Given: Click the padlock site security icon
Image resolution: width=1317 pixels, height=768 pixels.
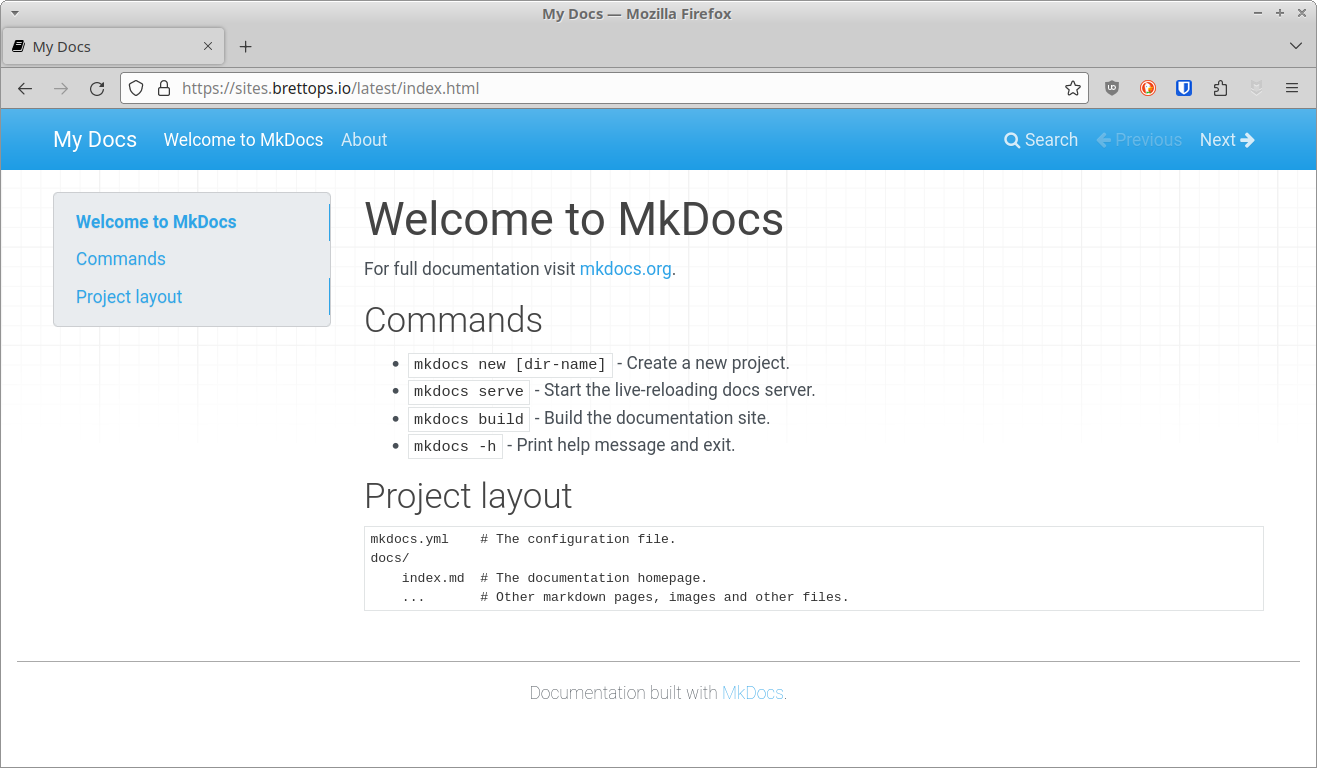Looking at the screenshot, I should (165, 88).
